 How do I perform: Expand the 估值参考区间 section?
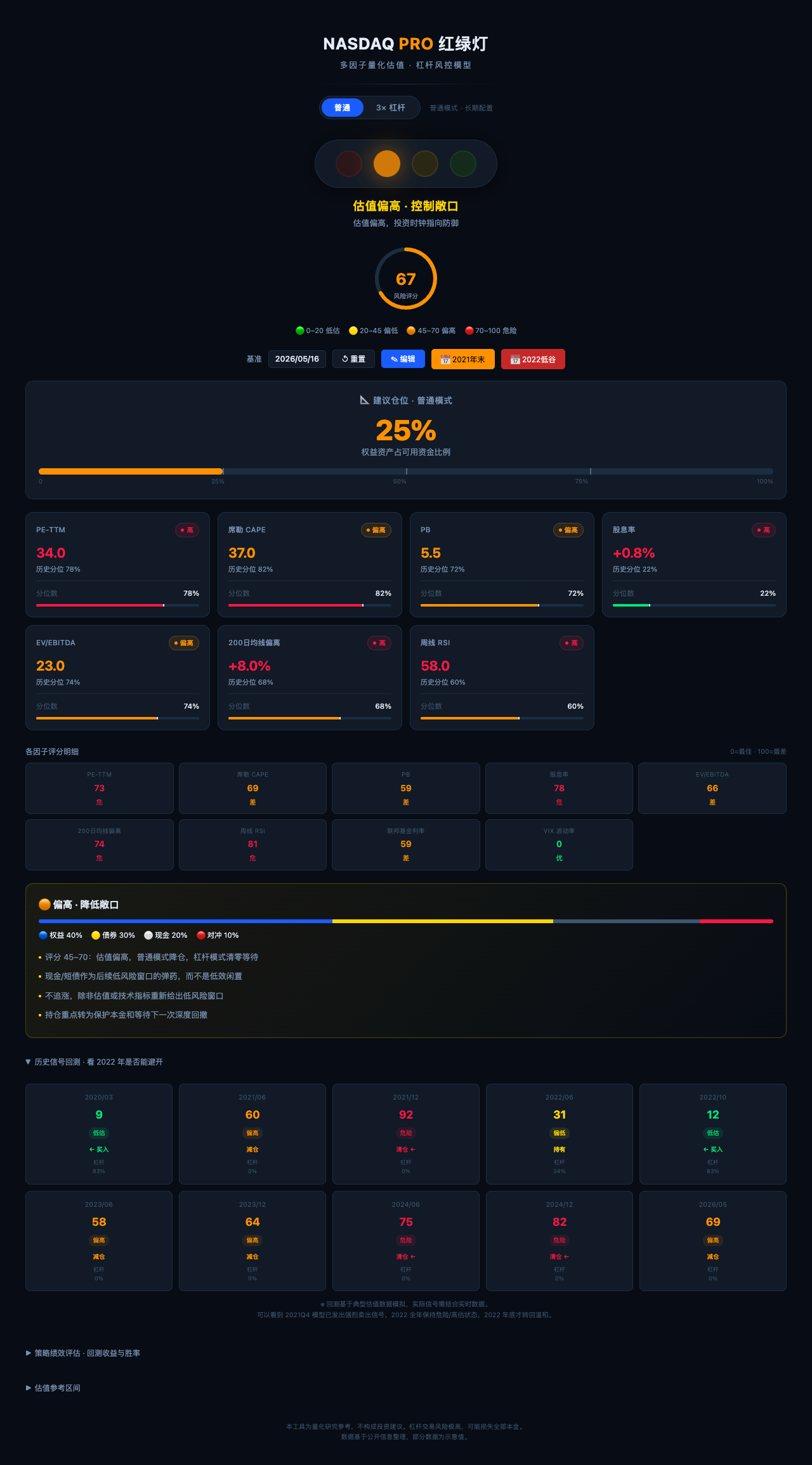click(53, 1388)
